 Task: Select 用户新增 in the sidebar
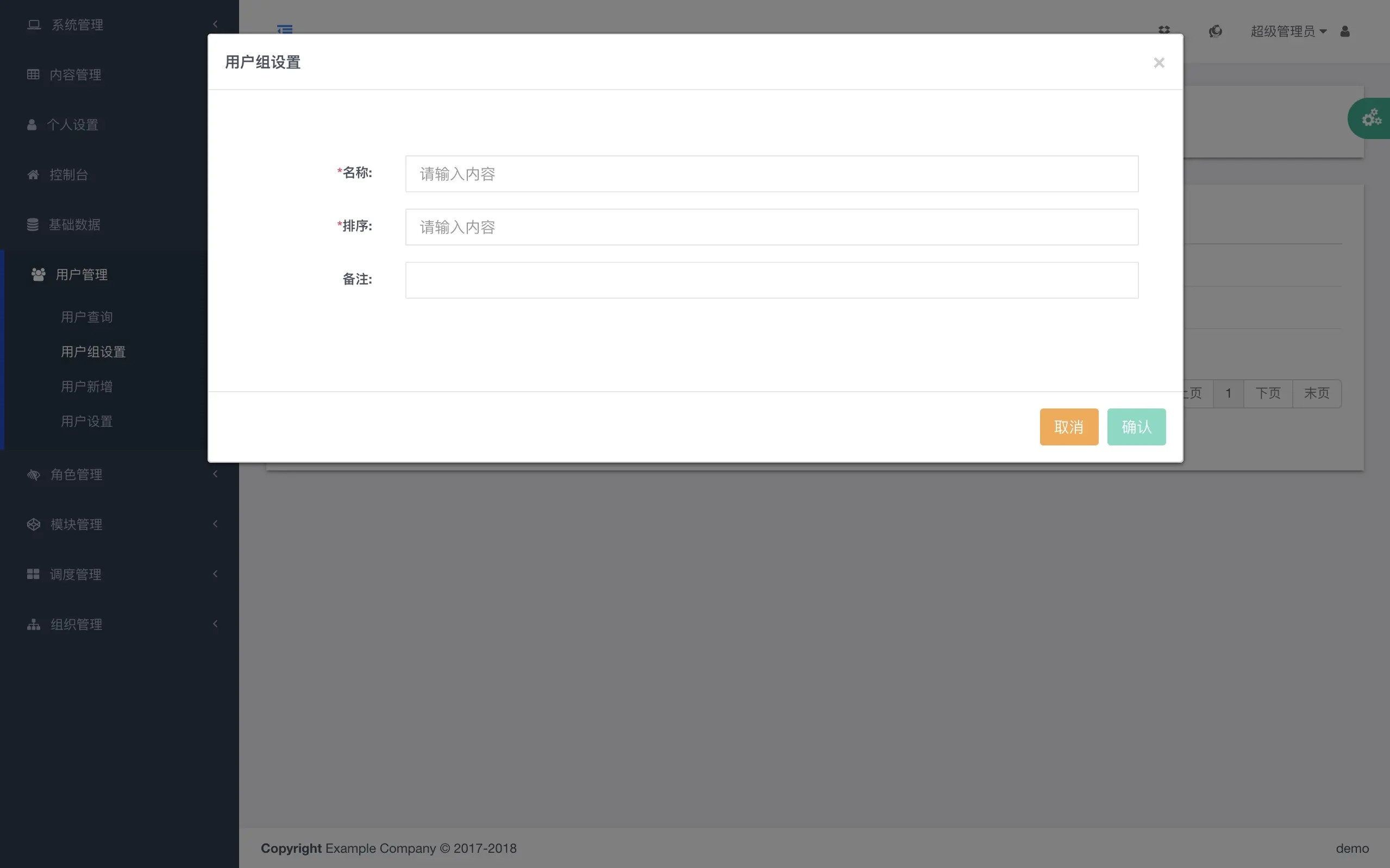(87, 386)
